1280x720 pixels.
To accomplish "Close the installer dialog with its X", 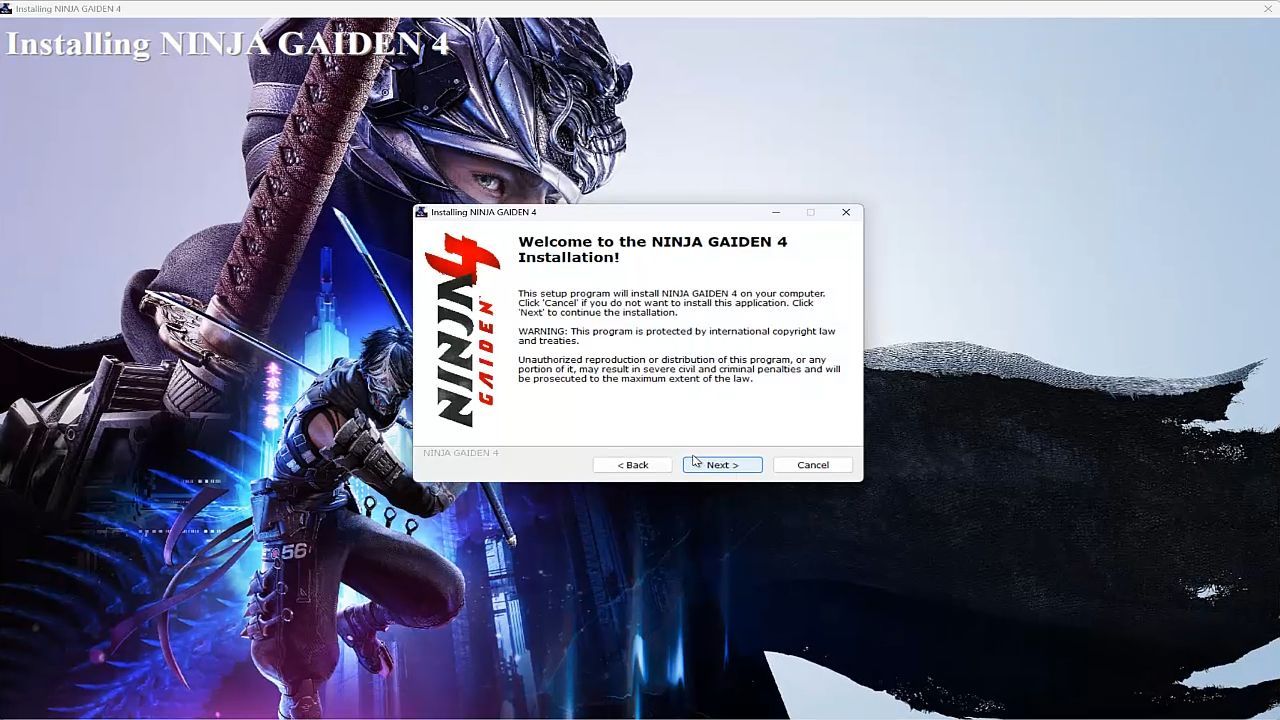I will click(x=846, y=212).
